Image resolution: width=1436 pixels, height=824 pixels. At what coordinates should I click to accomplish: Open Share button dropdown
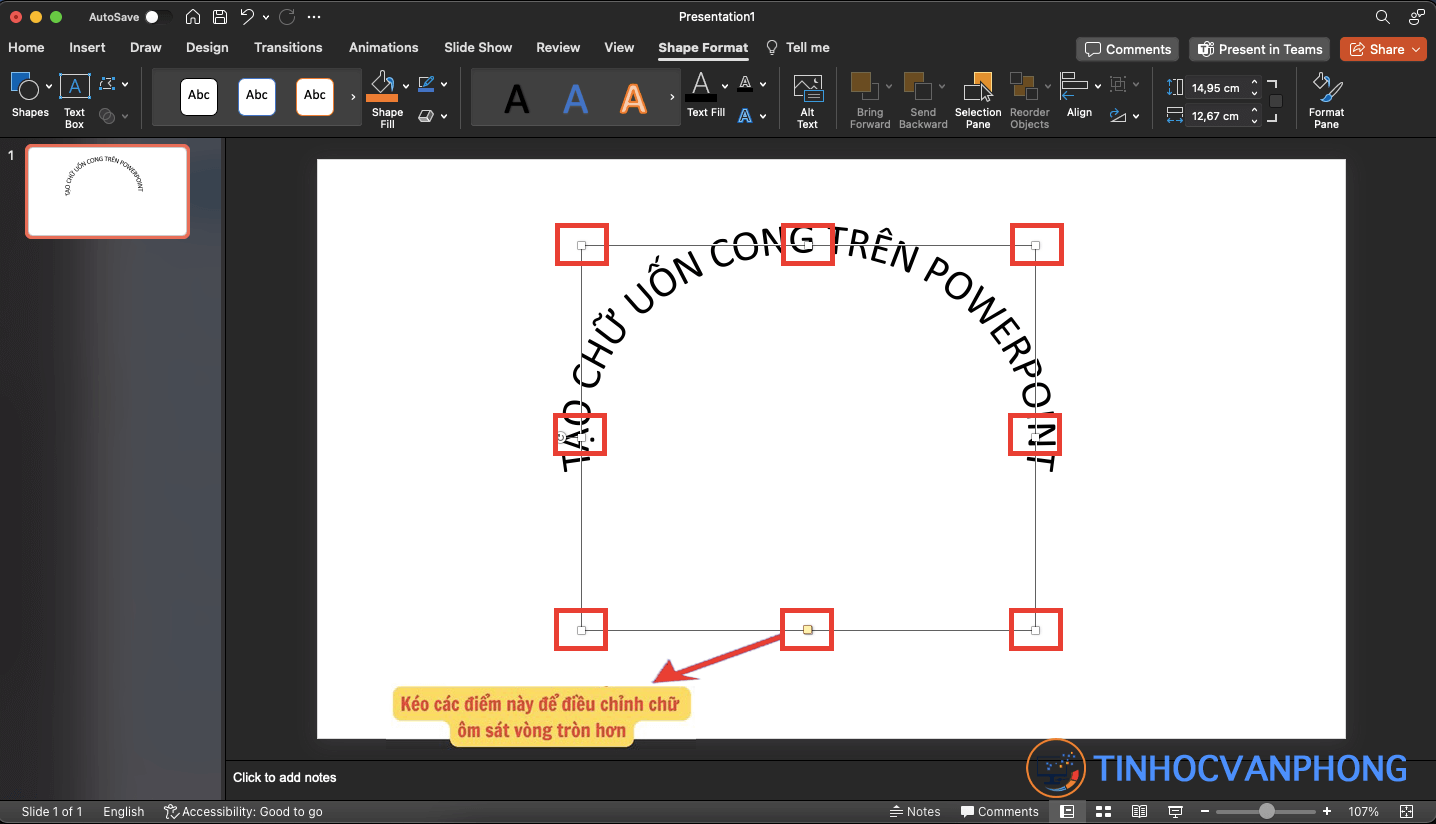coord(1416,49)
